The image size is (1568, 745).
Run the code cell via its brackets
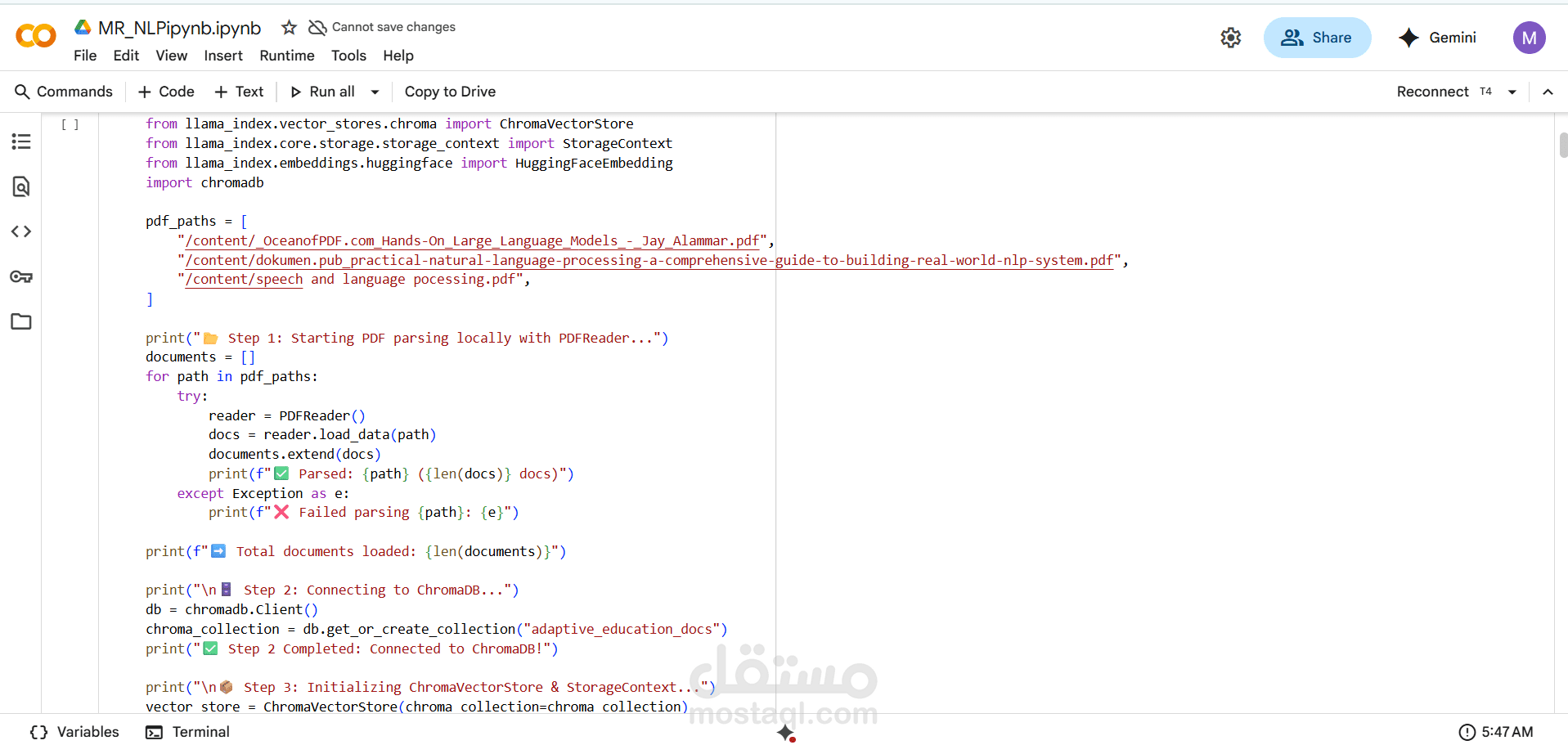(x=70, y=124)
